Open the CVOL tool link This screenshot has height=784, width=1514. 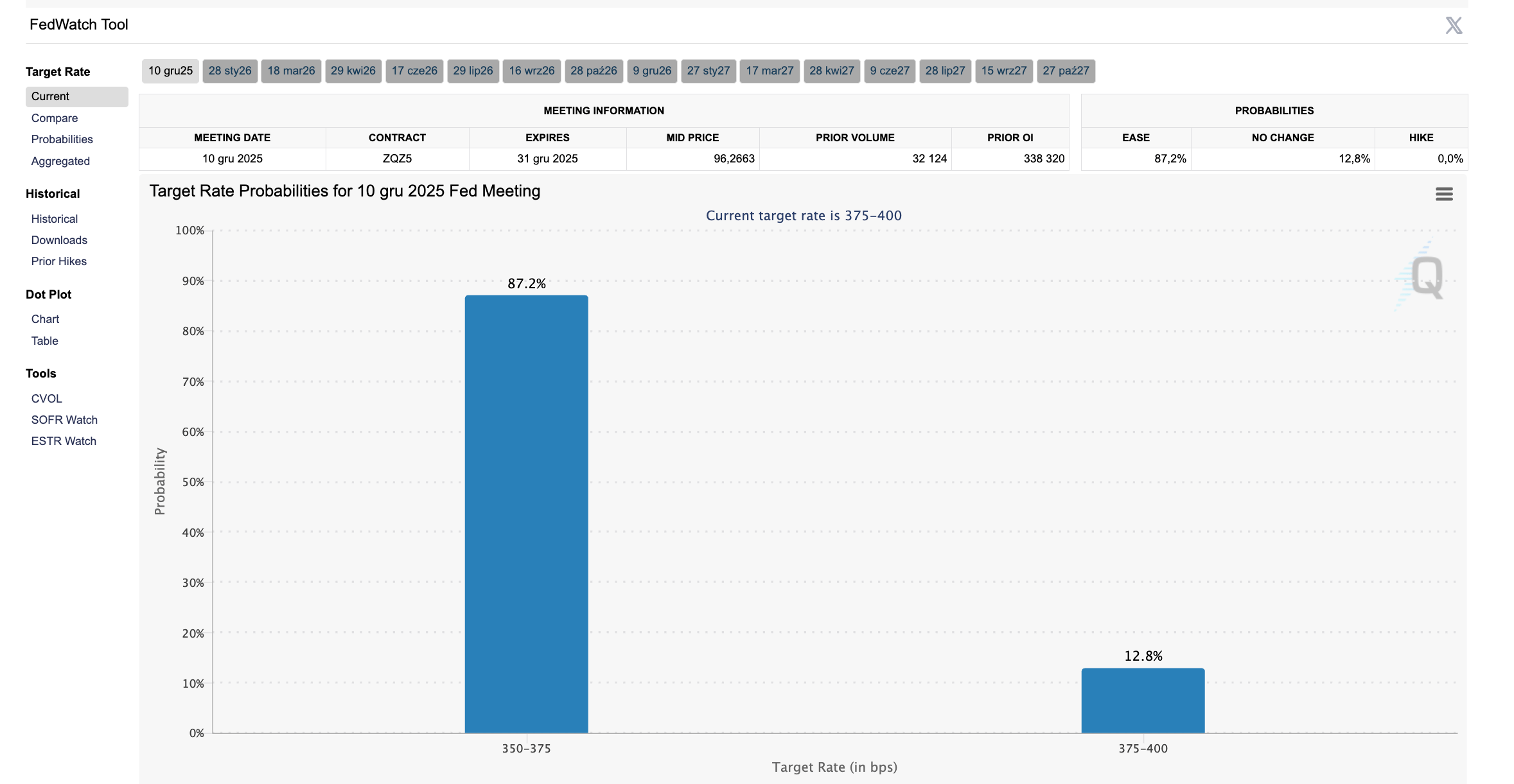46,399
